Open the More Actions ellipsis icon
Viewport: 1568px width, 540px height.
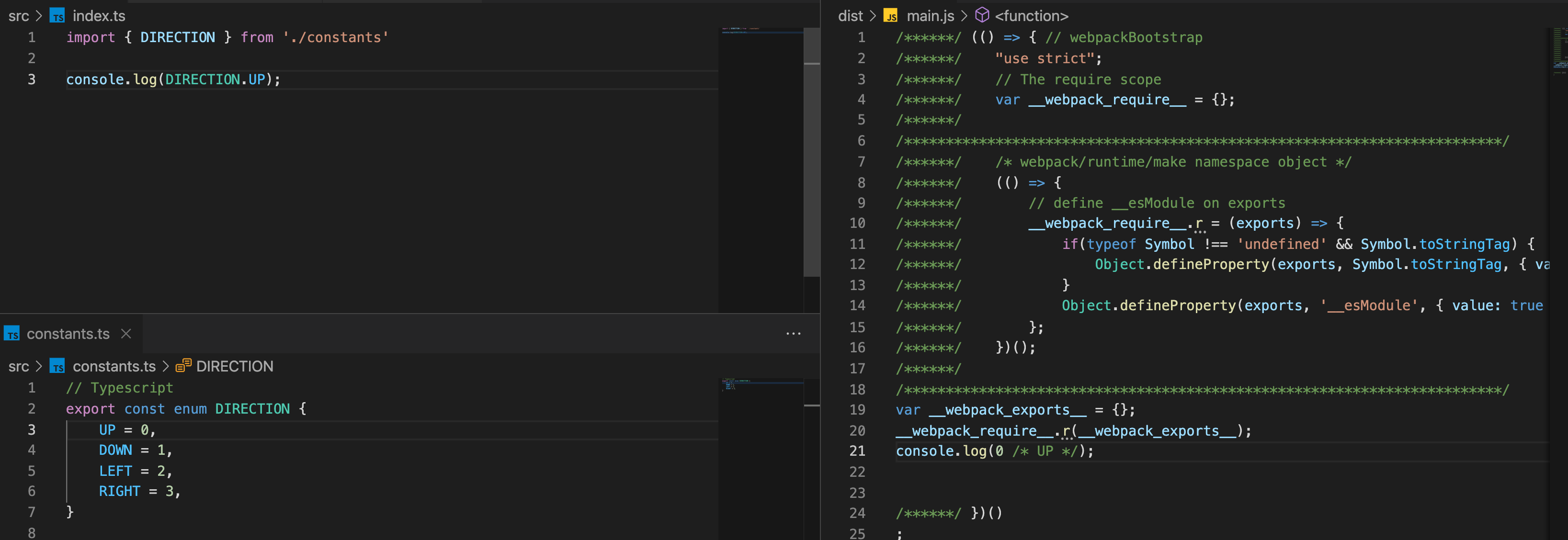click(x=793, y=333)
